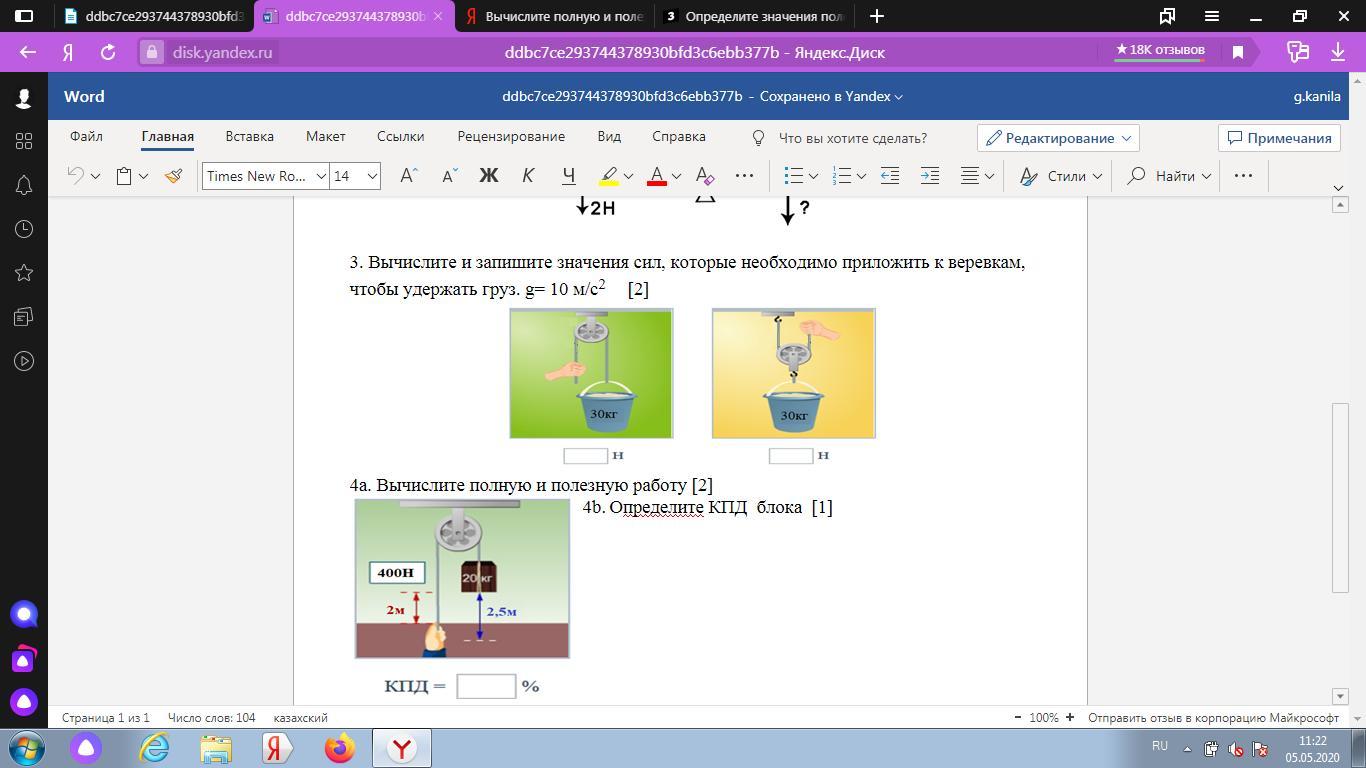Expand the undo history dropdown arrow

(95, 176)
